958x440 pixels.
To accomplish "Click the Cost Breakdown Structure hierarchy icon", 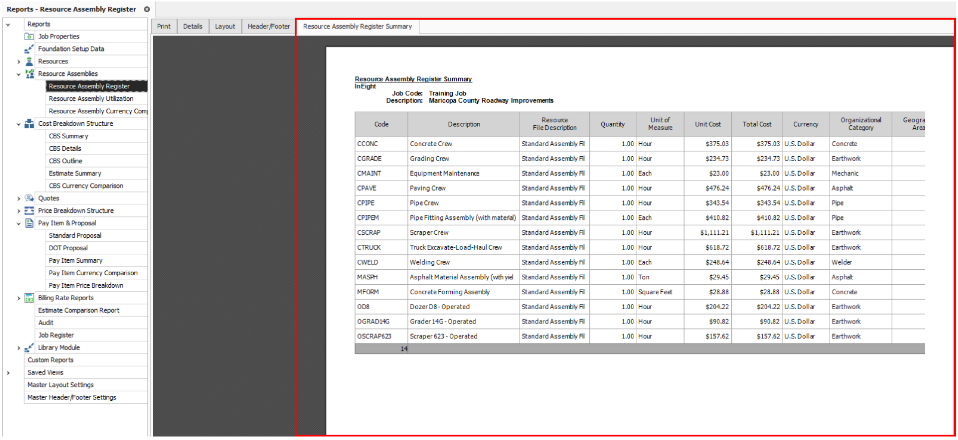I will click(x=29, y=124).
